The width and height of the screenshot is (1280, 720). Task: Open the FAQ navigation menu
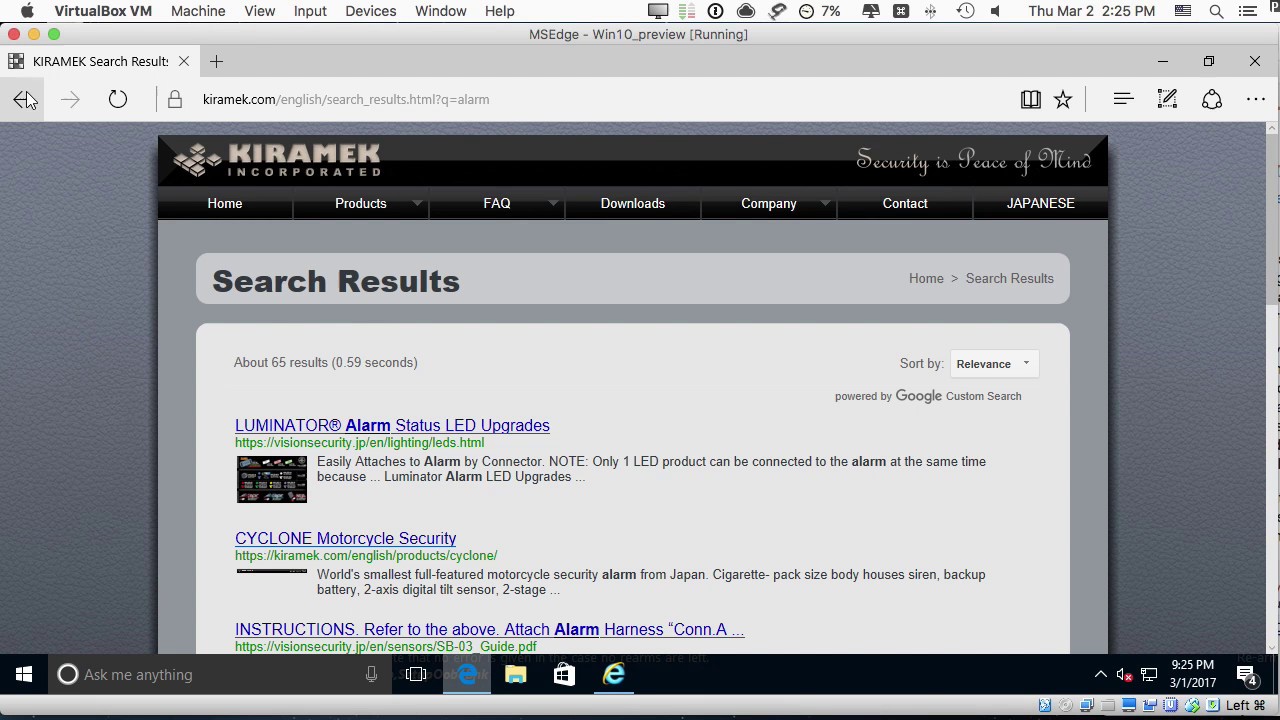click(x=497, y=203)
